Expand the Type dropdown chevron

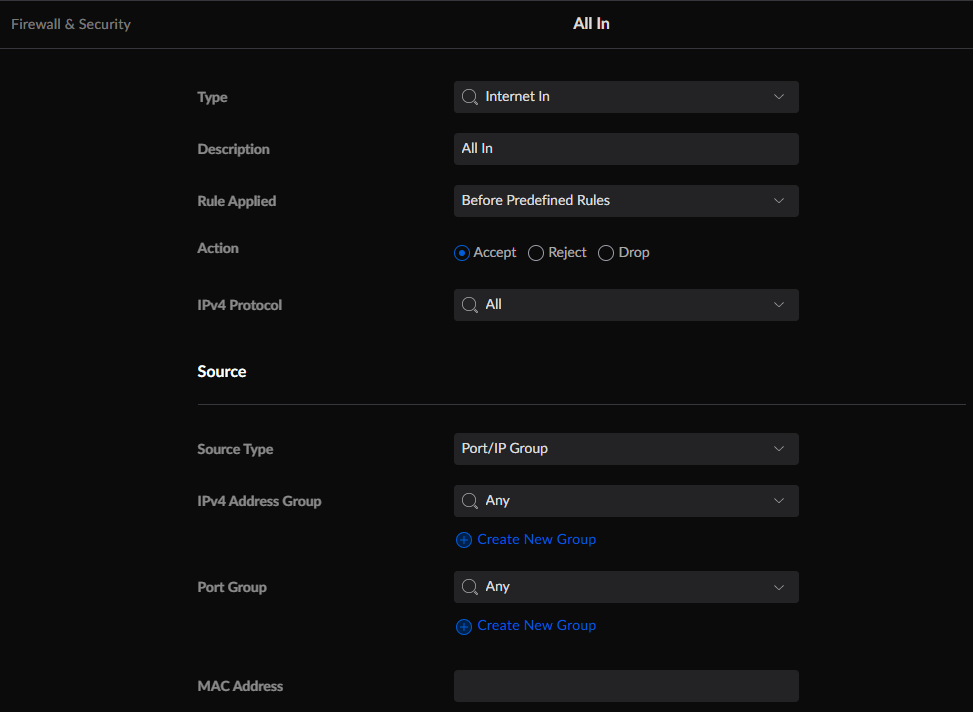coord(779,97)
